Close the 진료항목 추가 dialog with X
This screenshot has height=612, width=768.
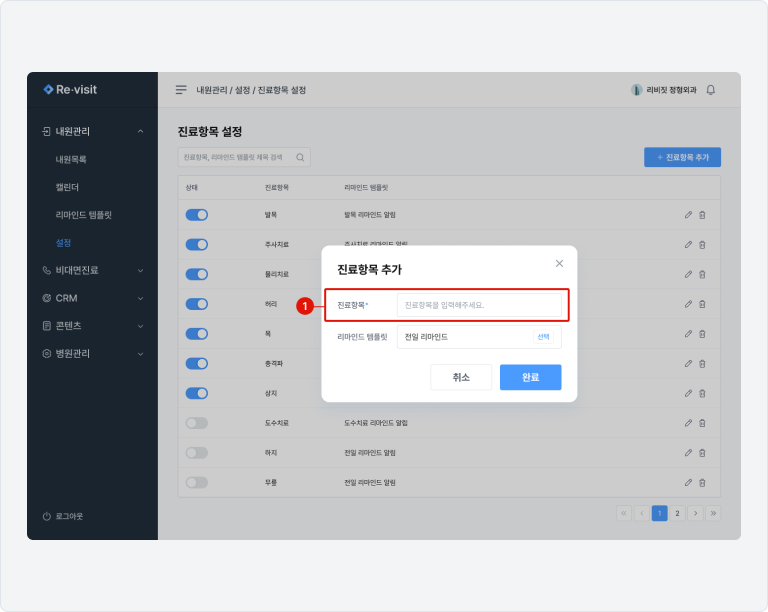[559, 264]
